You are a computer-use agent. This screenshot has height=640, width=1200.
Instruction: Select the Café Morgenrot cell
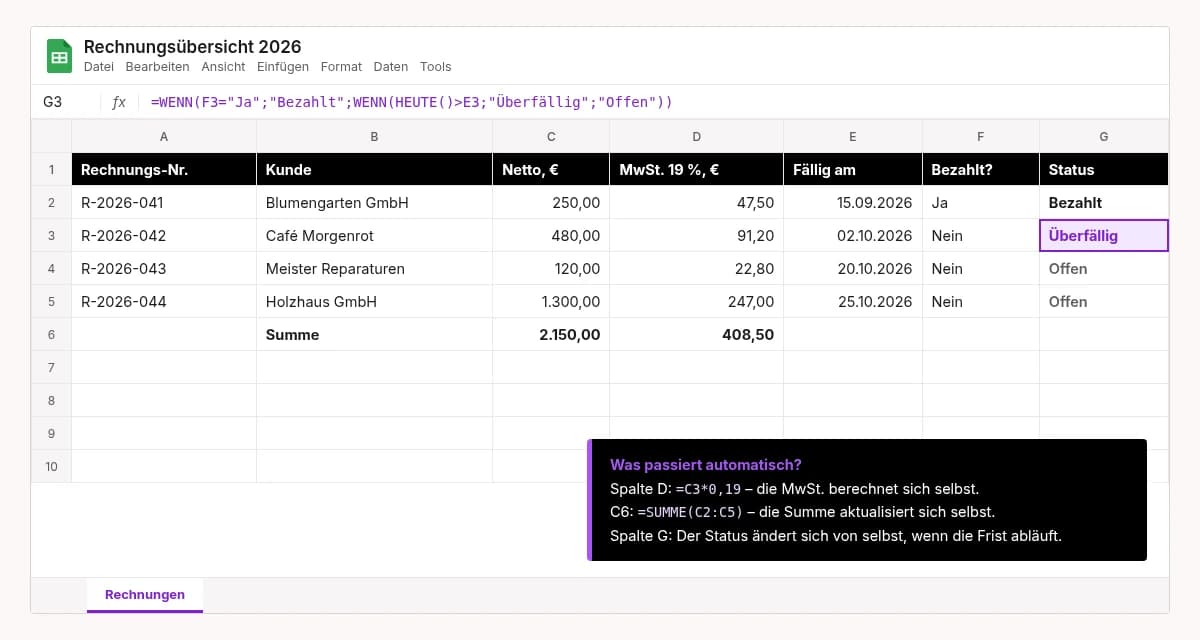[x=374, y=236]
